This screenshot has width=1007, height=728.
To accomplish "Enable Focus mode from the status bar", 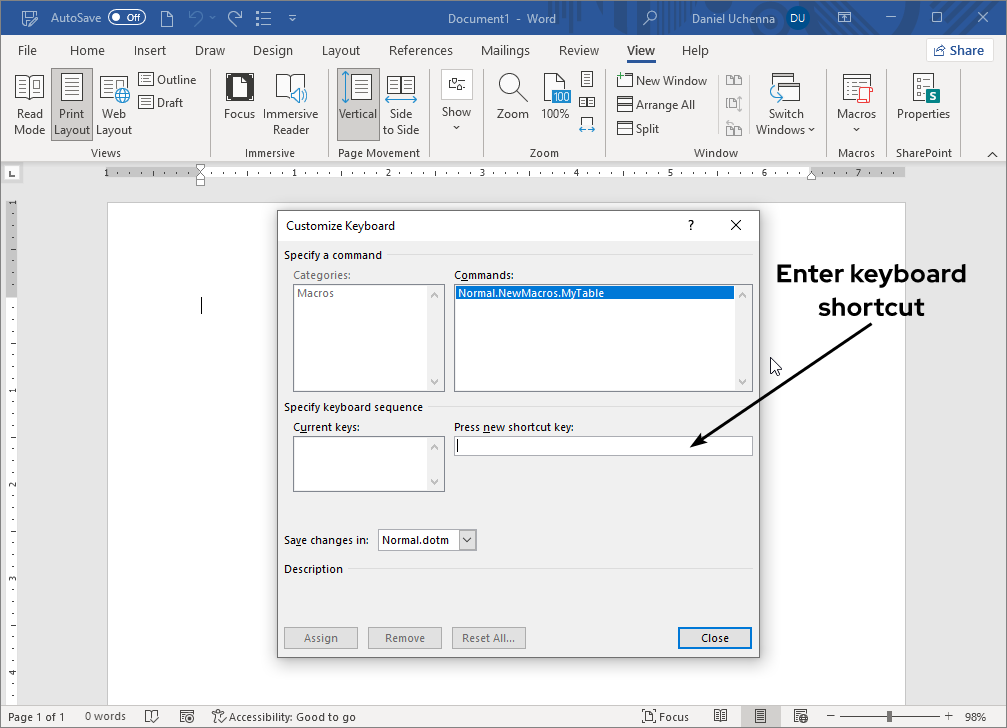I will [x=666, y=716].
